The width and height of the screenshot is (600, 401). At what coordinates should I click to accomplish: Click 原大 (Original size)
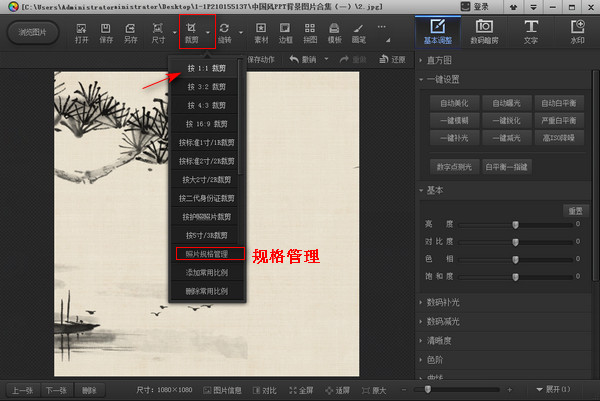tap(374, 390)
